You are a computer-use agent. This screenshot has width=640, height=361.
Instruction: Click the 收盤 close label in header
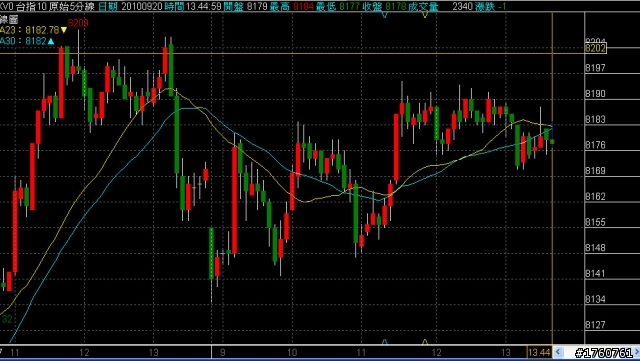373,7
